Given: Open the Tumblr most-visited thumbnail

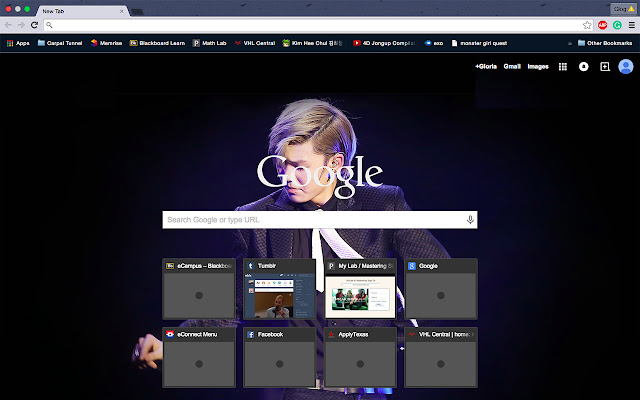Looking at the screenshot, I should click(x=279, y=289).
